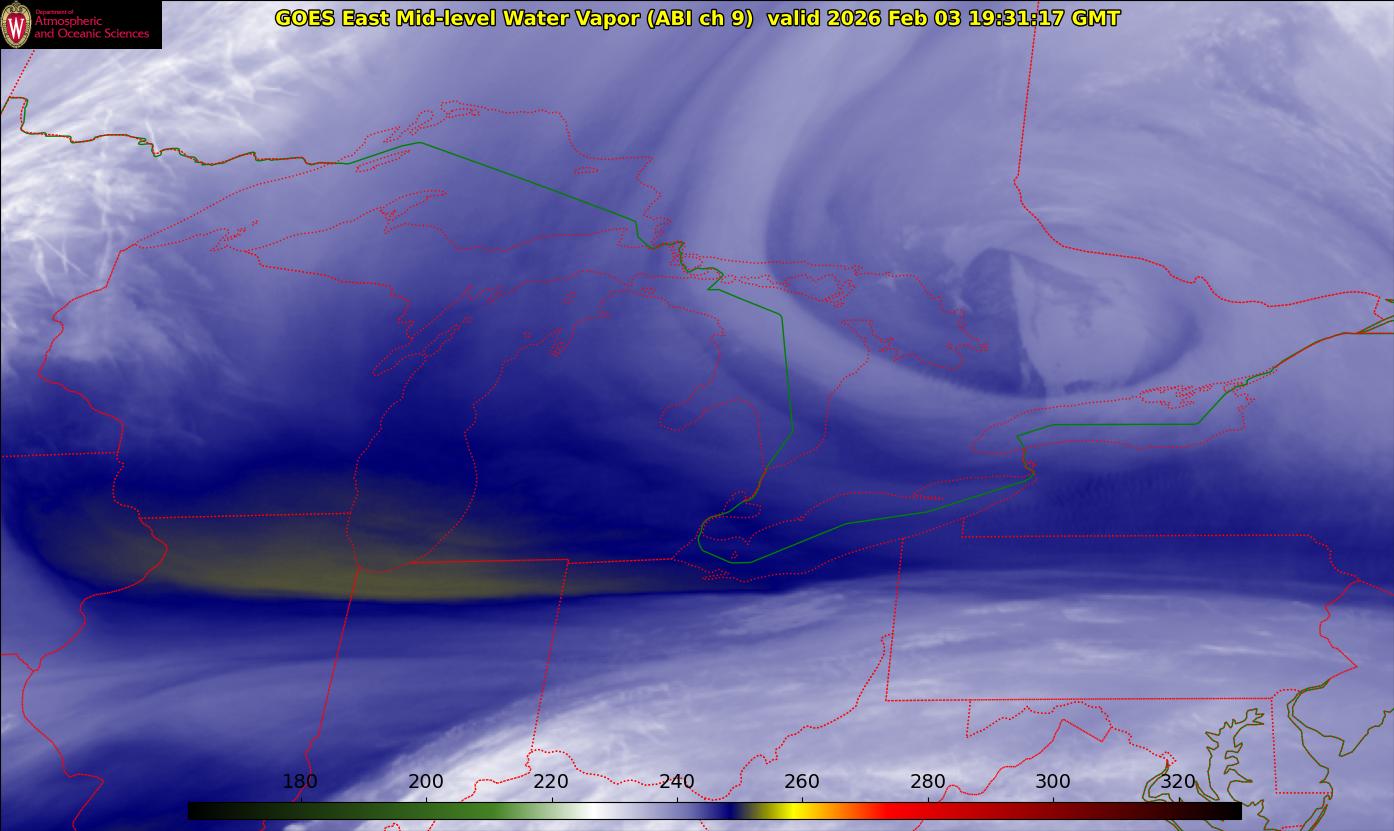The width and height of the screenshot is (1394, 831).
Task: Select the 300 colorbar value label
Action: [x=1053, y=782]
